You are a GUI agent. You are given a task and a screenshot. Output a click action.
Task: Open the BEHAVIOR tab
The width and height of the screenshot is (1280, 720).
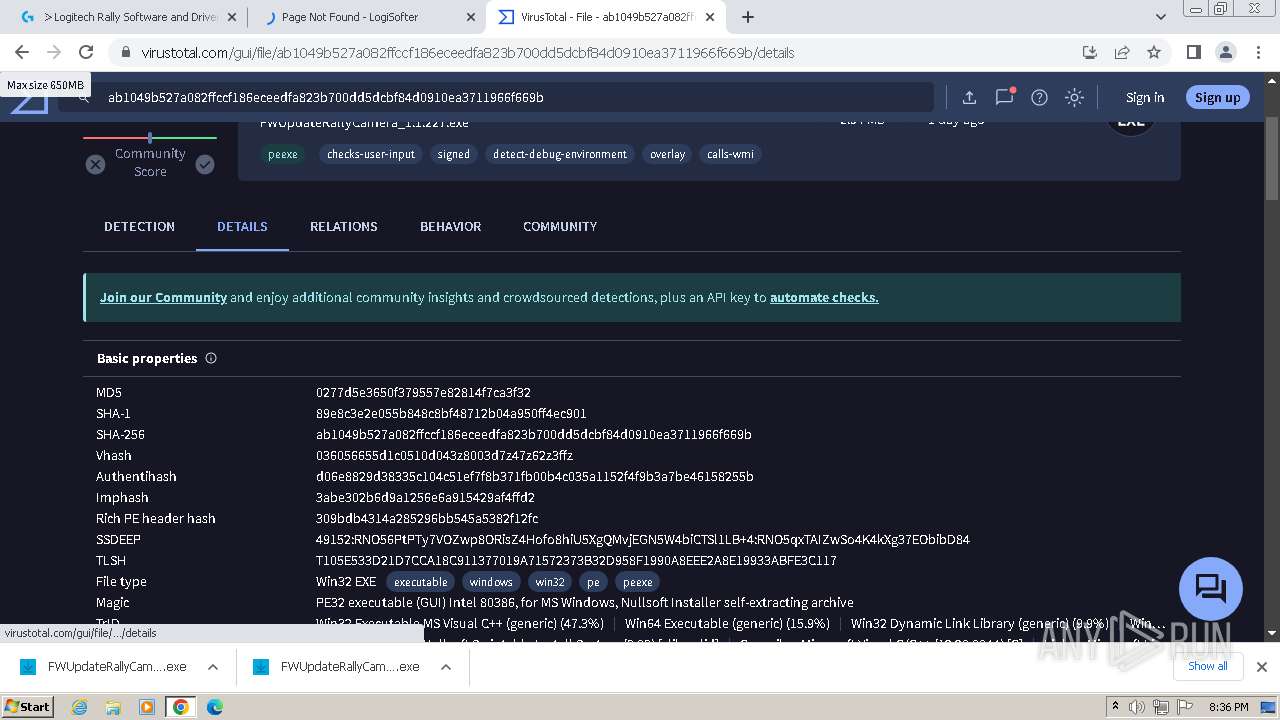click(450, 226)
